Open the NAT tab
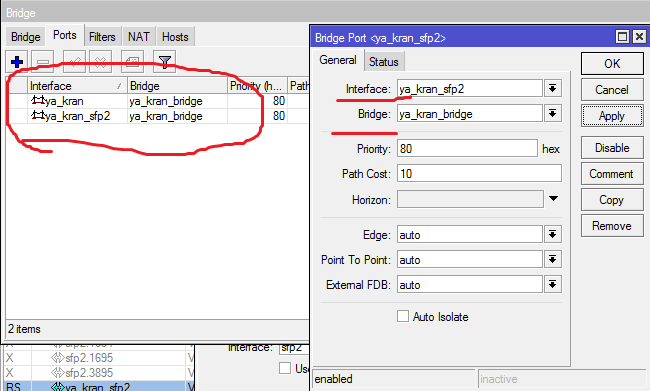This screenshot has height=391, width=650. pos(138,37)
